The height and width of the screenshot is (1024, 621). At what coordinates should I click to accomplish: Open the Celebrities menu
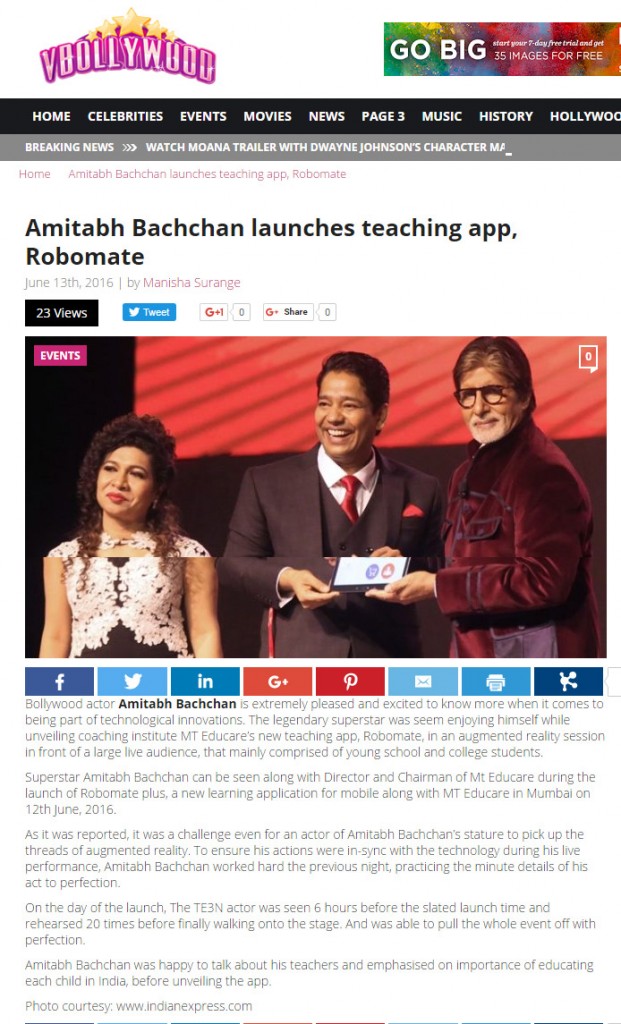(125, 116)
